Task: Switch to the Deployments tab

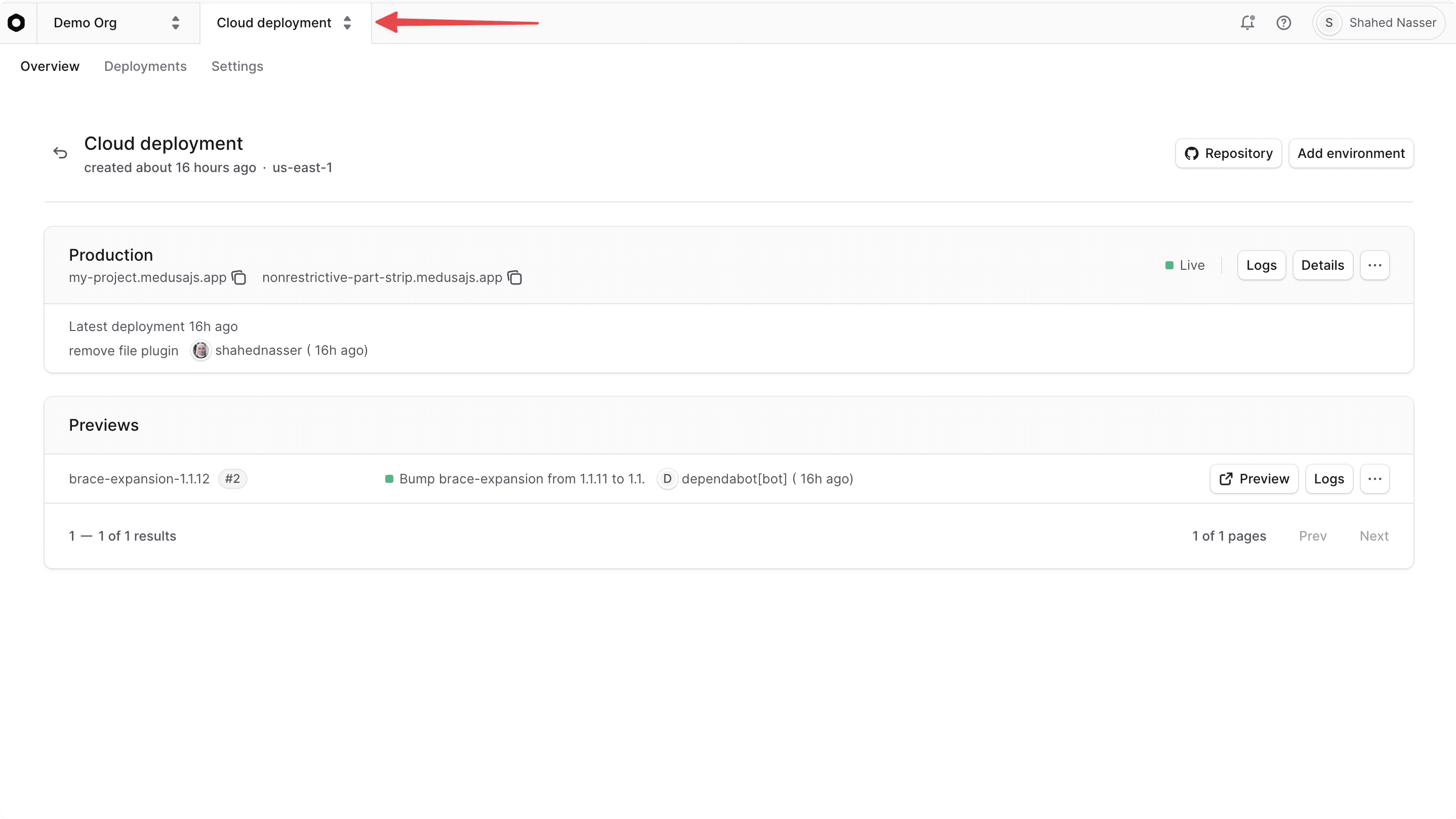Action: click(145, 66)
